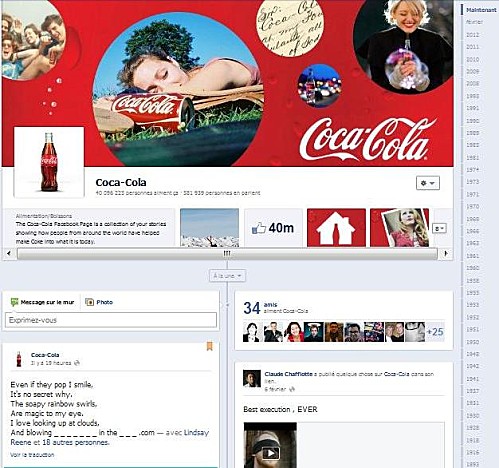Select the Message sur le mur tab
This screenshot has width=499, height=468.
[42, 302]
